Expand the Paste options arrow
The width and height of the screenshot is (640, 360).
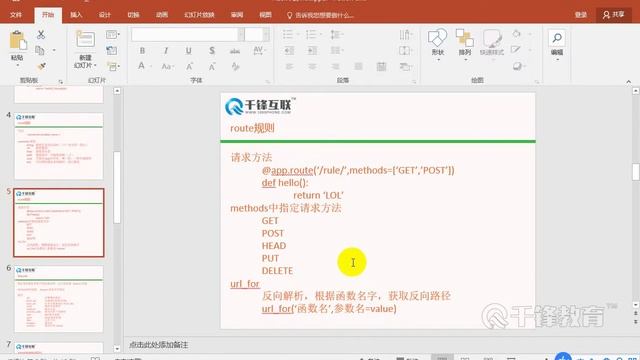[18, 65]
